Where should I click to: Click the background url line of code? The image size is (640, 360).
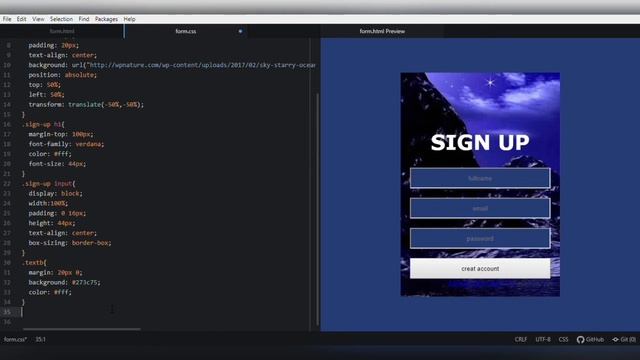click(172, 65)
